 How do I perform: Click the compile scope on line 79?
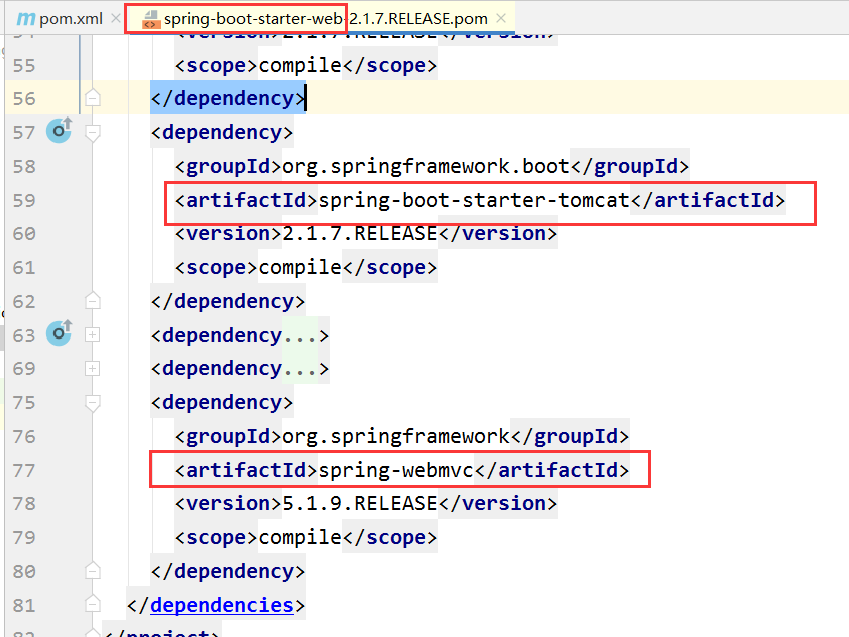tap(300, 537)
